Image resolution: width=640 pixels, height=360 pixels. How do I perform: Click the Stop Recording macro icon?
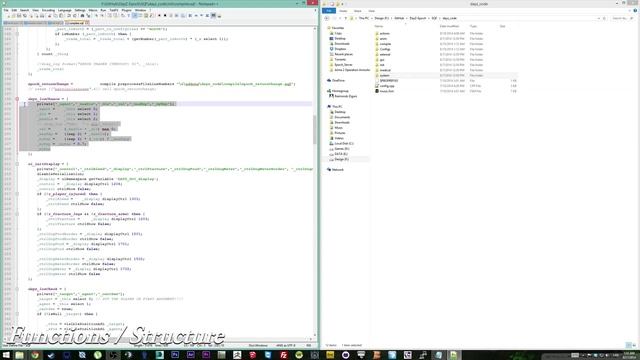pos(165,16)
